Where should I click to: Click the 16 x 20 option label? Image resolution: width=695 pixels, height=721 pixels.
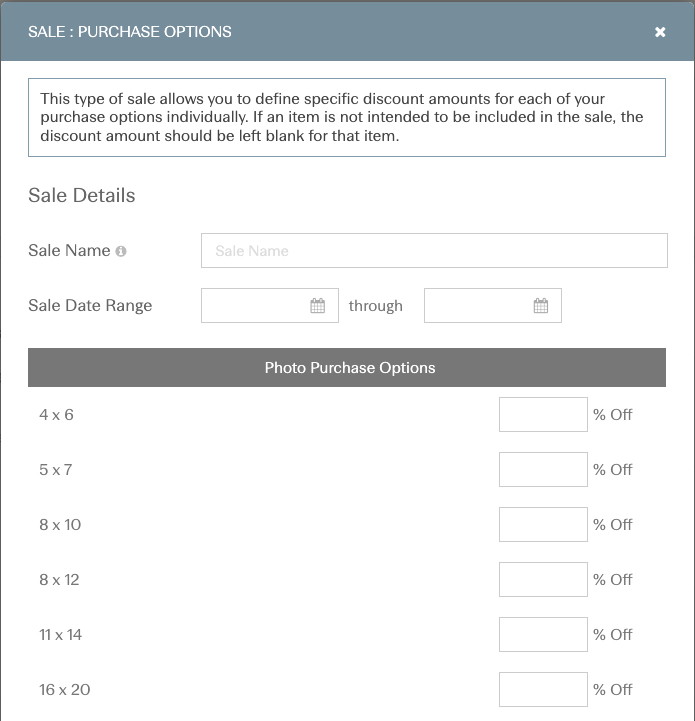click(x=64, y=690)
